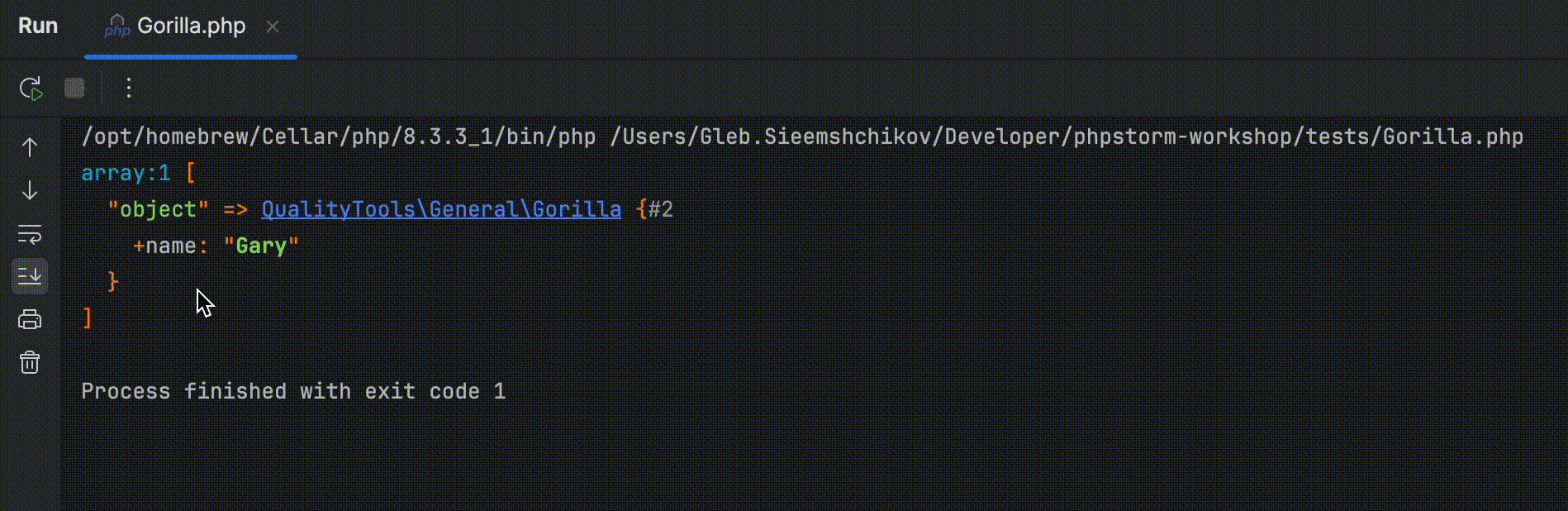Print the console output
This screenshot has height=511, width=1568.
(x=30, y=319)
